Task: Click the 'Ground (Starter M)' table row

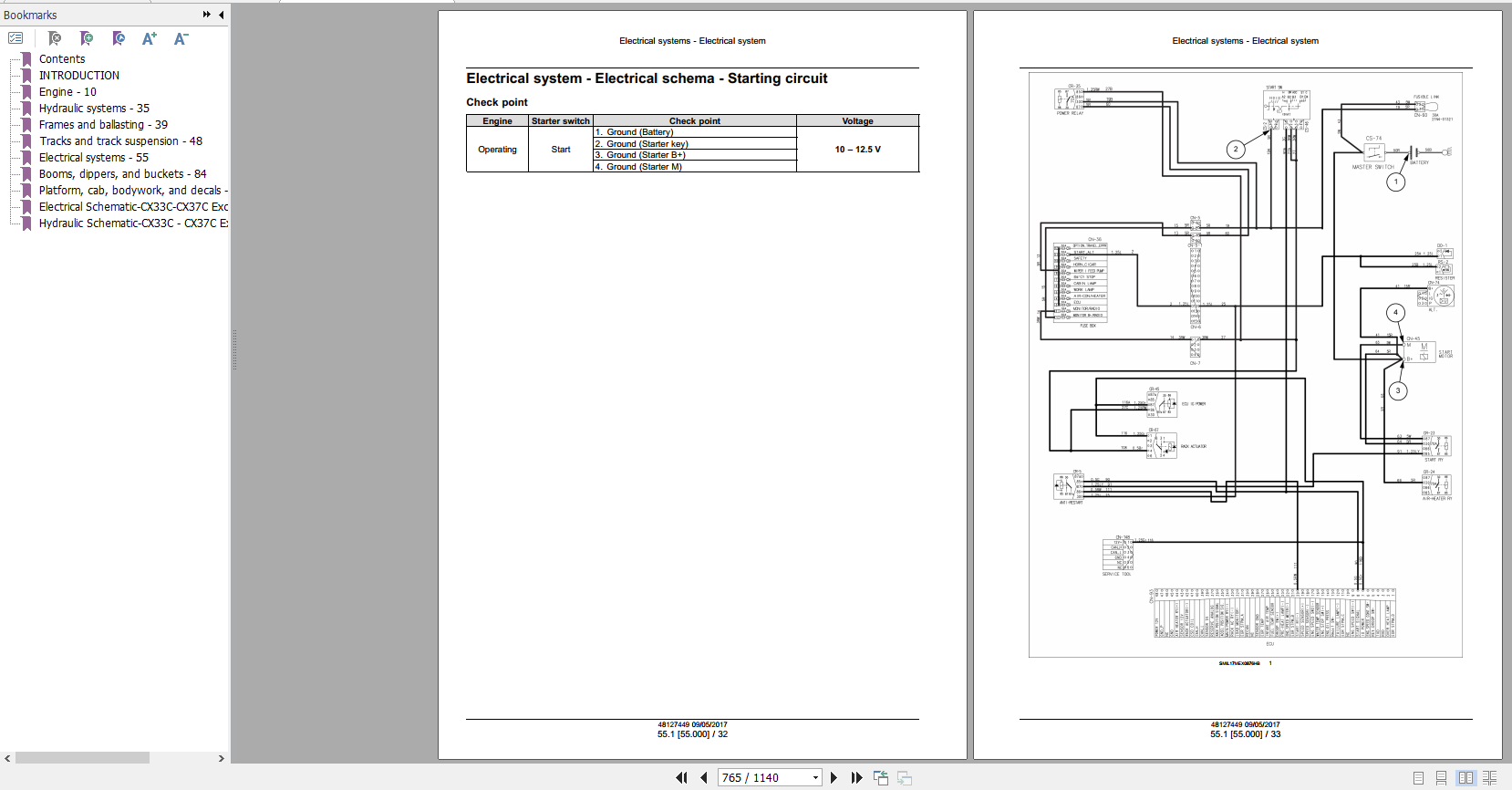Action: (695, 166)
